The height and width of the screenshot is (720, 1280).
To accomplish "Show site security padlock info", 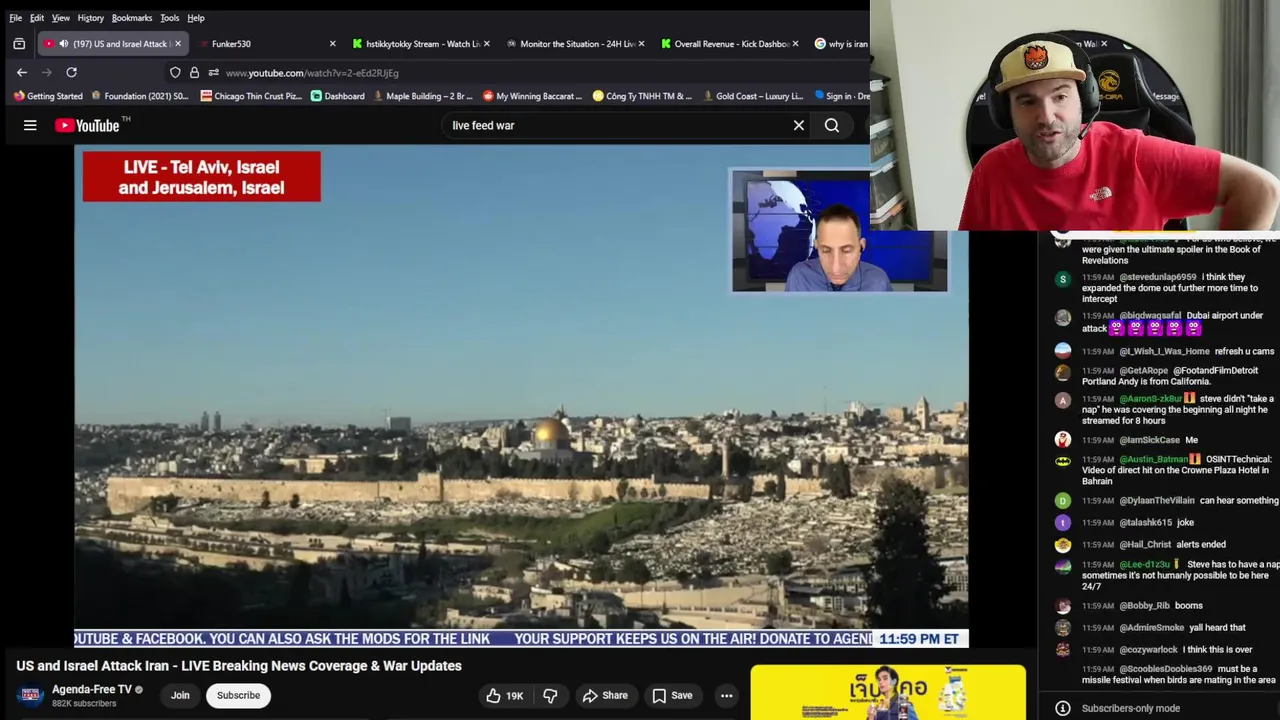I will 194,72.
